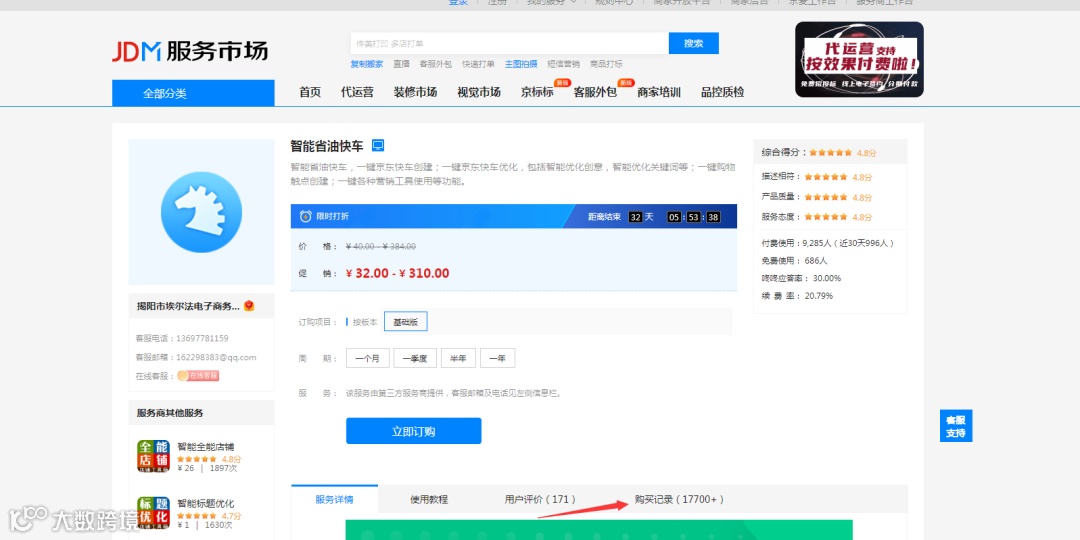Click the 商品打标 hot search link
The height and width of the screenshot is (540, 1080).
coord(606,64)
